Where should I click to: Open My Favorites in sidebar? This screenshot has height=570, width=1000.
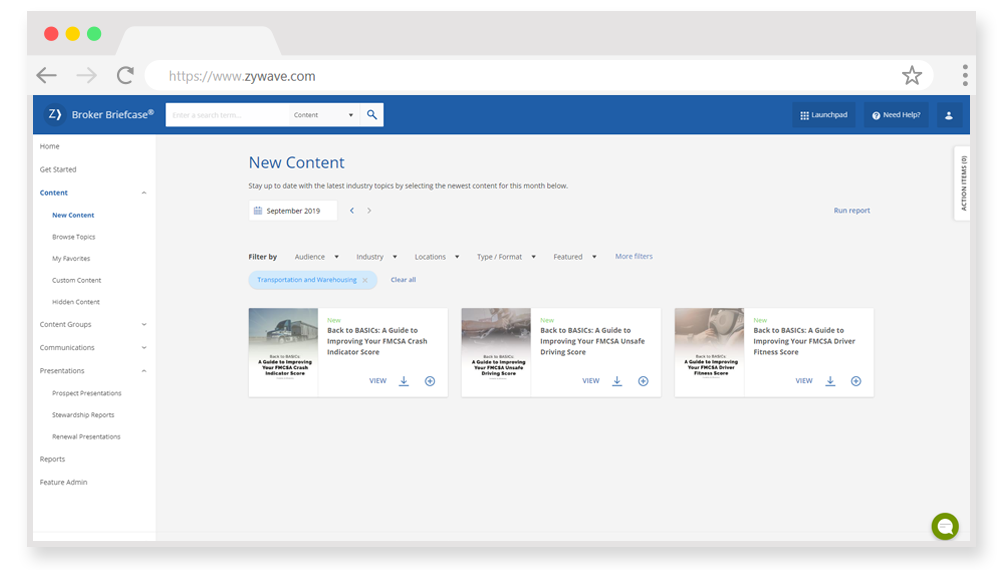pos(71,259)
